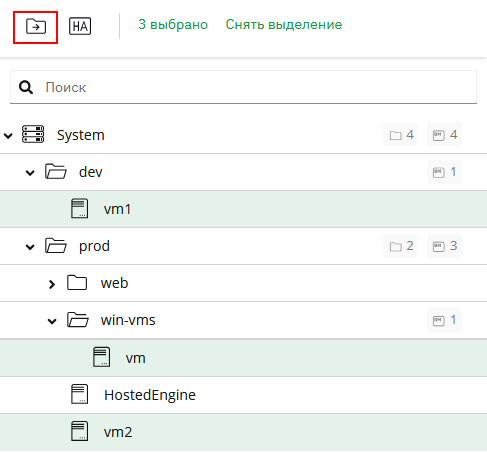Select the web folder label
The height and width of the screenshot is (455, 487).
[x=114, y=283]
